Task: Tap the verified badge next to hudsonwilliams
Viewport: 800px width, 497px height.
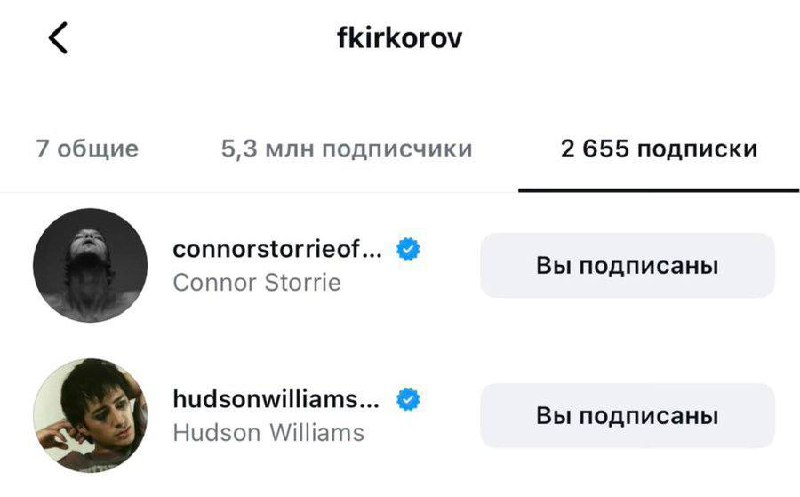Action: (x=408, y=400)
